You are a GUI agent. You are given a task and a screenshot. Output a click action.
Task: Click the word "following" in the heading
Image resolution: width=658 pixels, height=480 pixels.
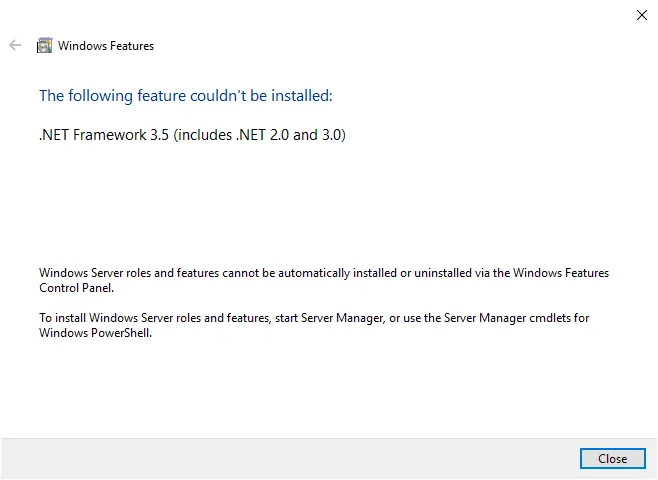(100, 96)
